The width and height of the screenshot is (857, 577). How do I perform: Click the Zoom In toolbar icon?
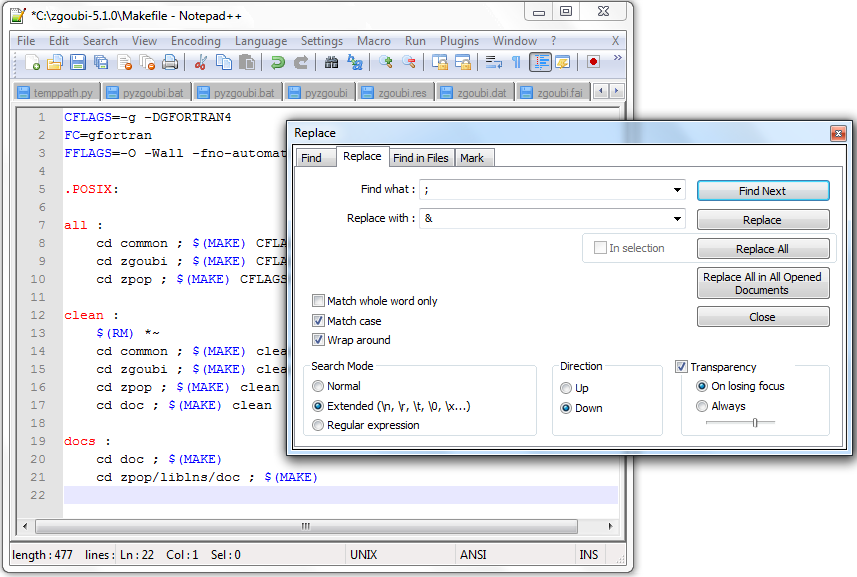385,62
